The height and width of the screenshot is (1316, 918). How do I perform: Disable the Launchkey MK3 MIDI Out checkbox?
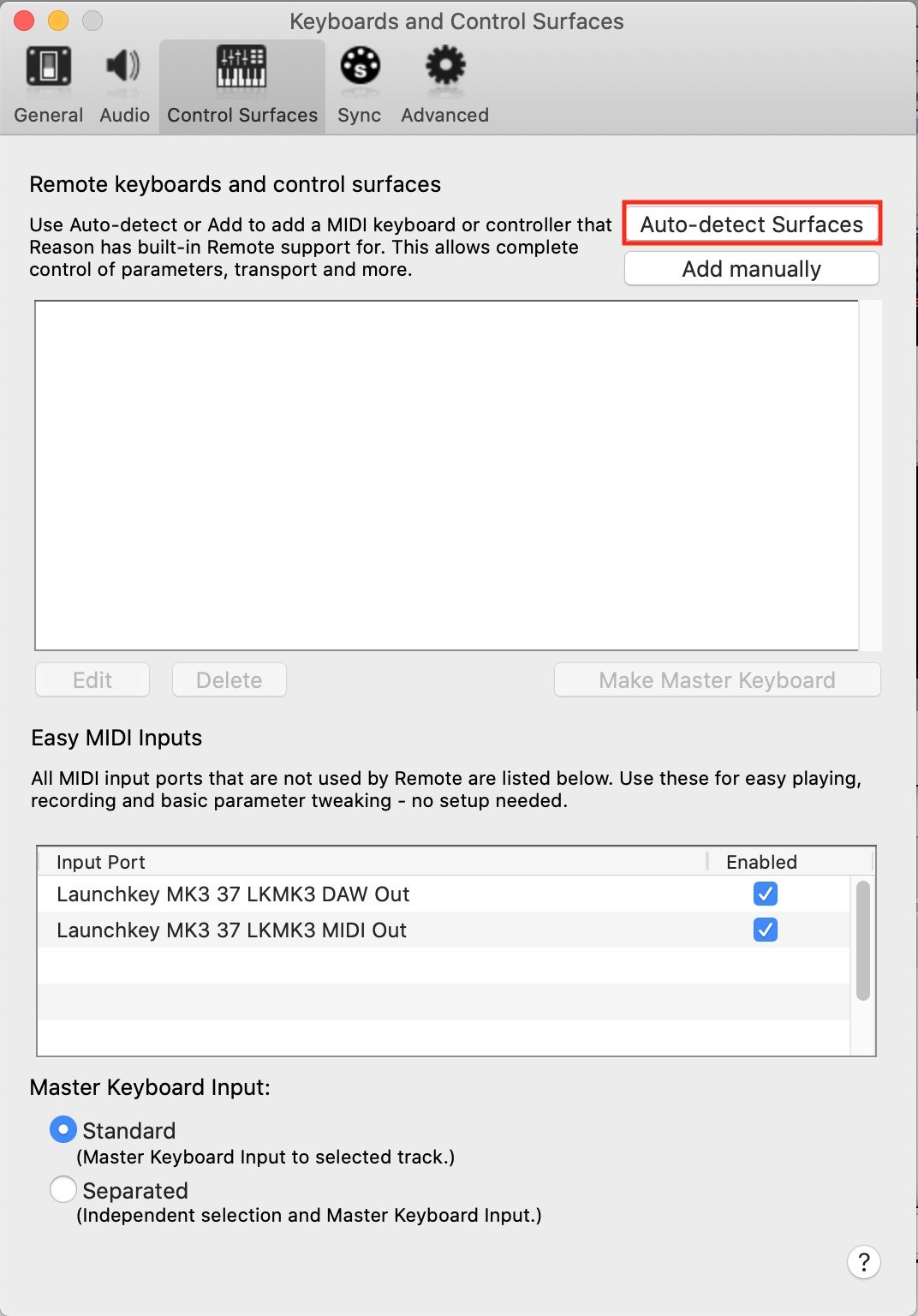(x=766, y=930)
